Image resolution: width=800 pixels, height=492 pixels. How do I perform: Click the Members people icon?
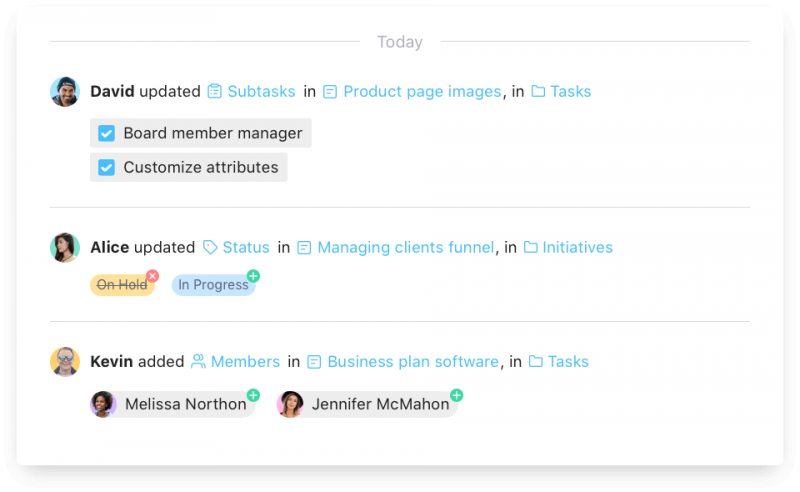click(x=198, y=361)
